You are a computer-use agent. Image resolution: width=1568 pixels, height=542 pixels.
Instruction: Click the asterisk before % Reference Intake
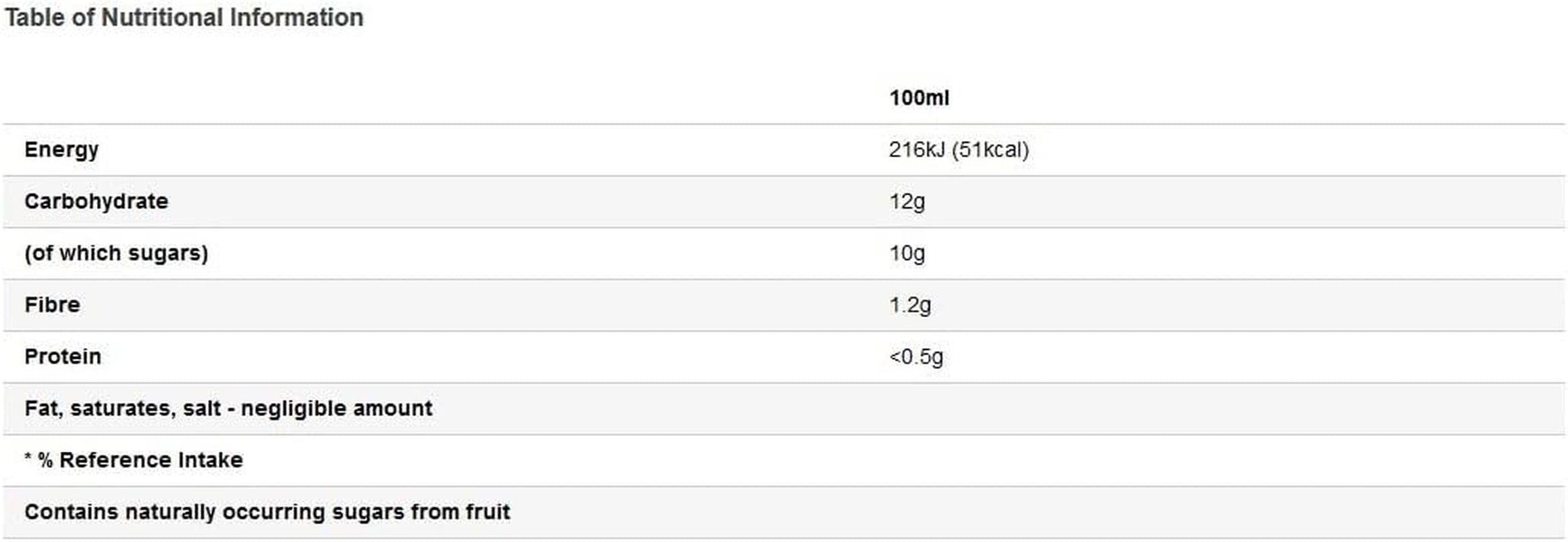point(28,457)
